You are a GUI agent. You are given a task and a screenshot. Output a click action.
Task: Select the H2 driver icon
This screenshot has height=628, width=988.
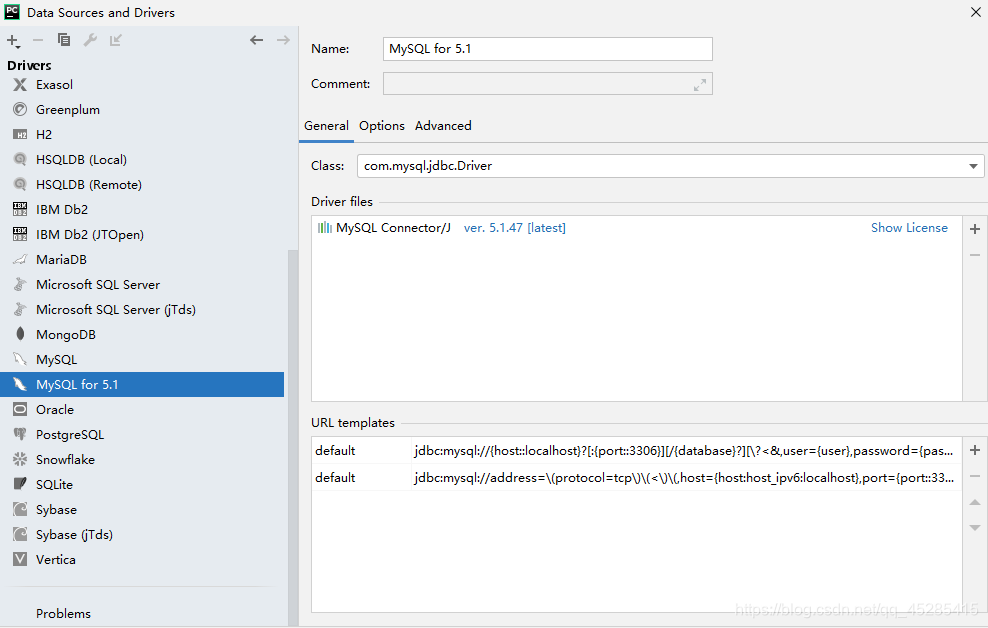pos(20,135)
